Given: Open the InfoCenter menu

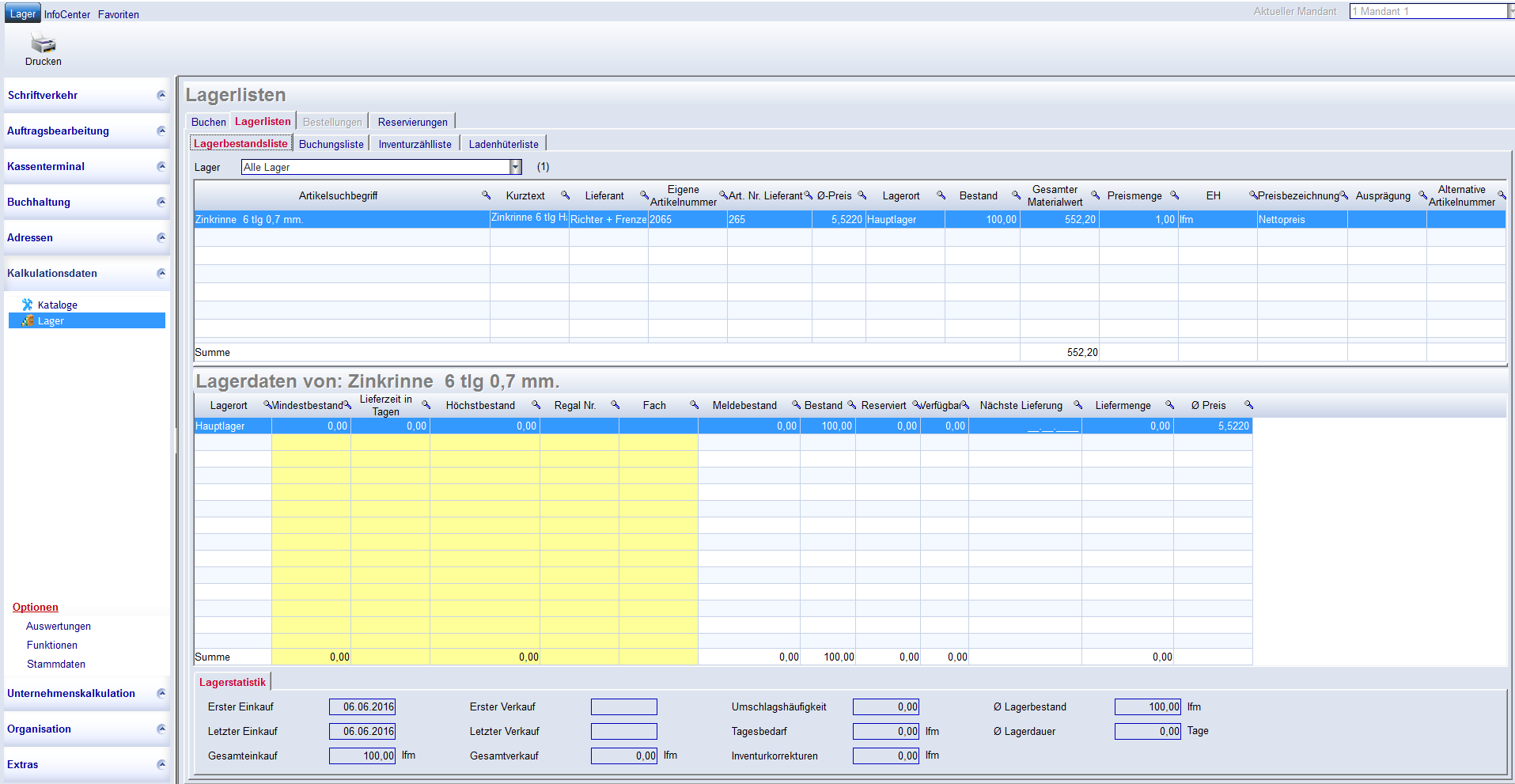Looking at the screenshot, I should pos(67,14).
